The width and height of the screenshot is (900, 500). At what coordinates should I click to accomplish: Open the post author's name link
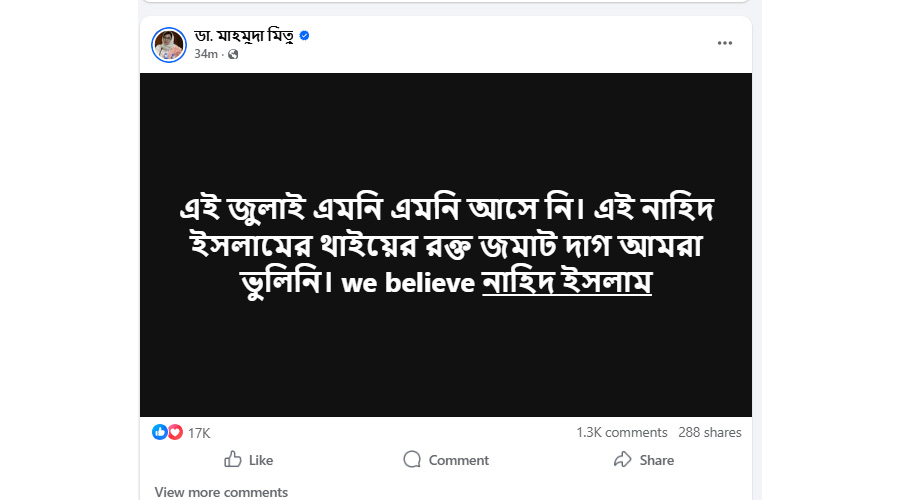coord(243,36)
